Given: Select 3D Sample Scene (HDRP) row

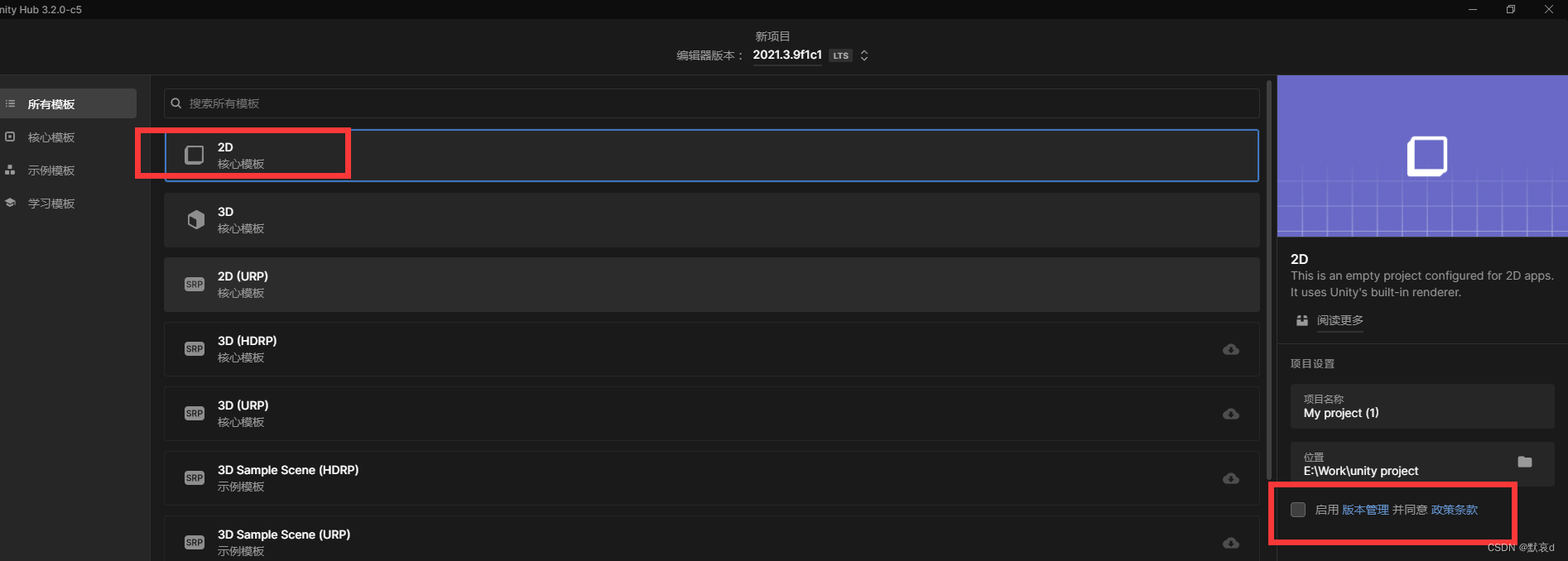Looking at the screenshot, I should 711,478.
